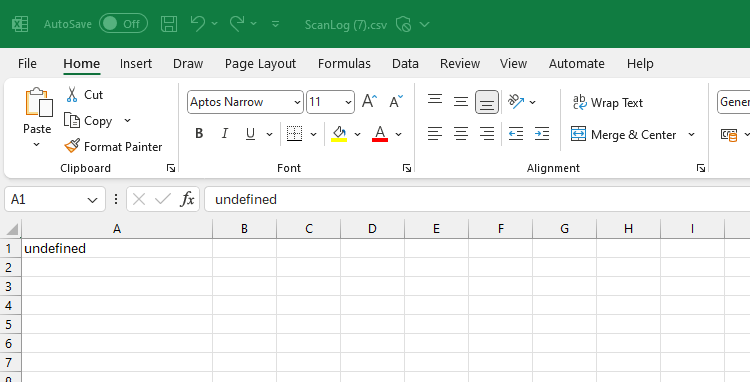Image resolution: width=750 pixels, height=382 pixels.
Task: Click the Wrap Text button
Action: point(608,102)
